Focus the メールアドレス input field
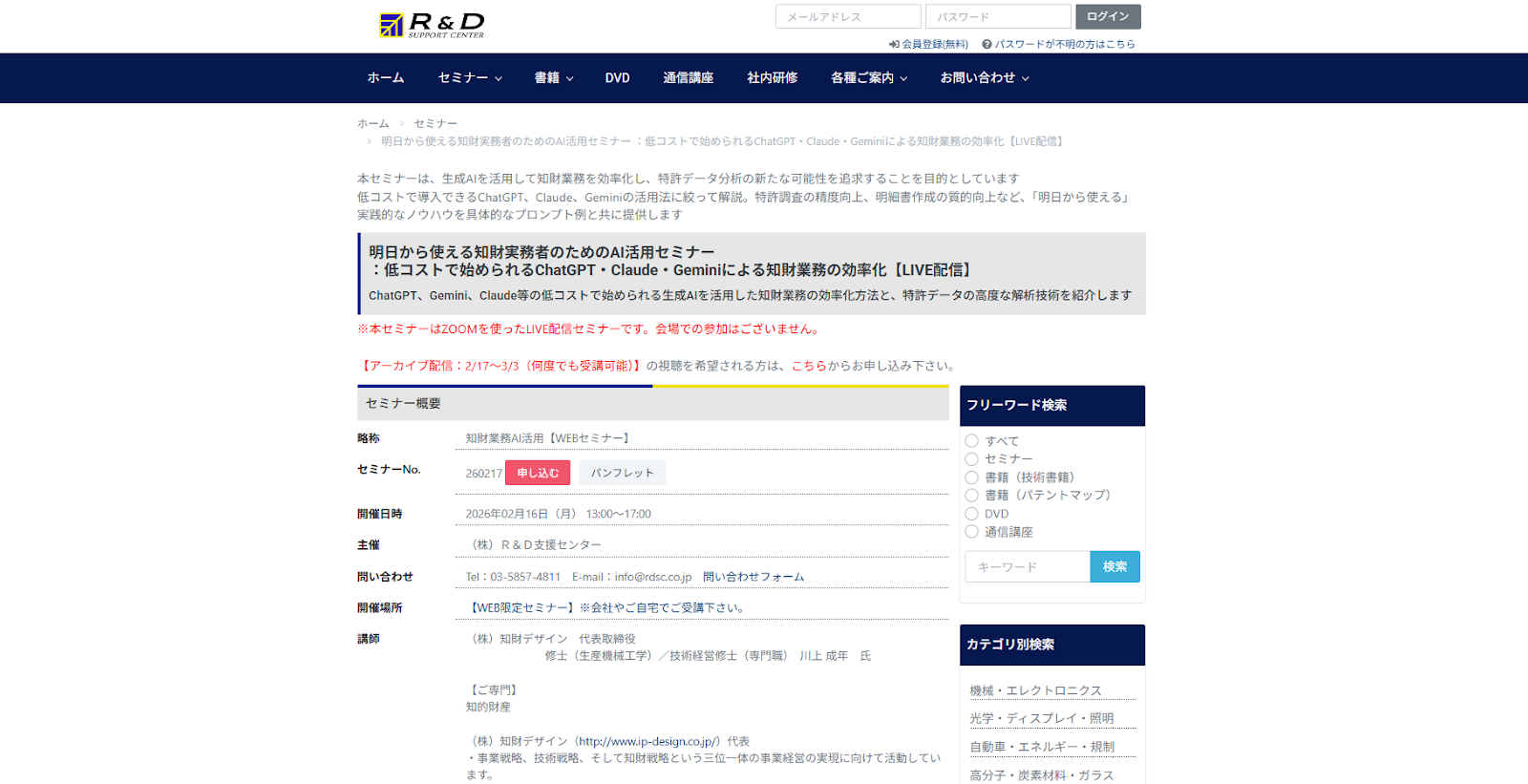The width and height of the screenshot is (1528, 784). (848, 17)
